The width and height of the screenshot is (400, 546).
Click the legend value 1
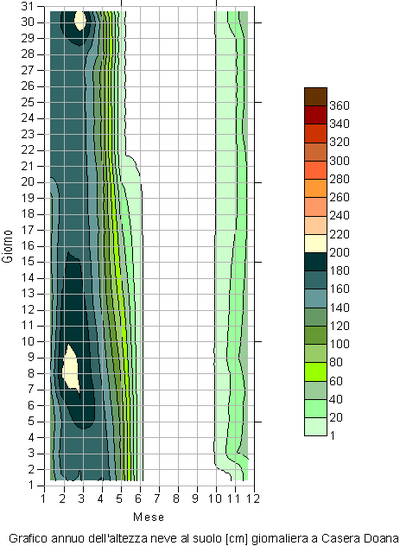[332, 436]
